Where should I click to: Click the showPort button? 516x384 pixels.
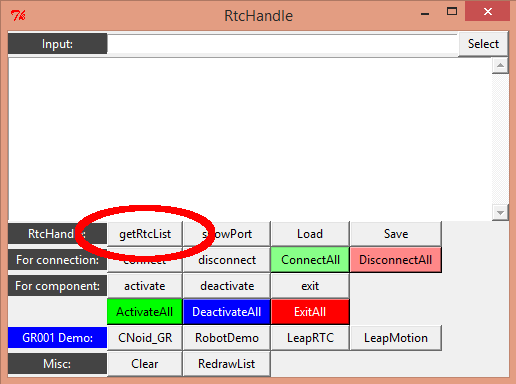pyautogui.click(x=227, y=234)
